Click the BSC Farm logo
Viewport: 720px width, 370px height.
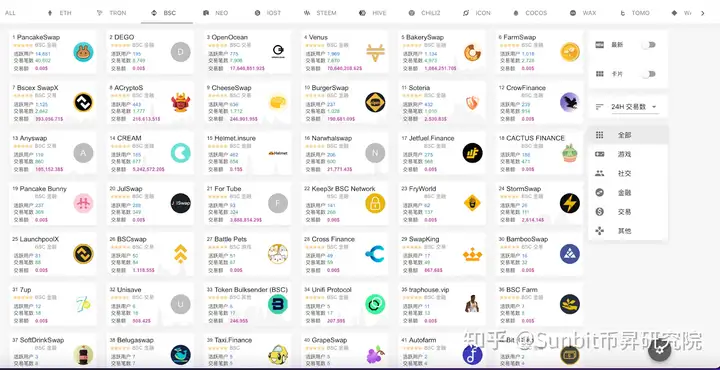[570, 304]
